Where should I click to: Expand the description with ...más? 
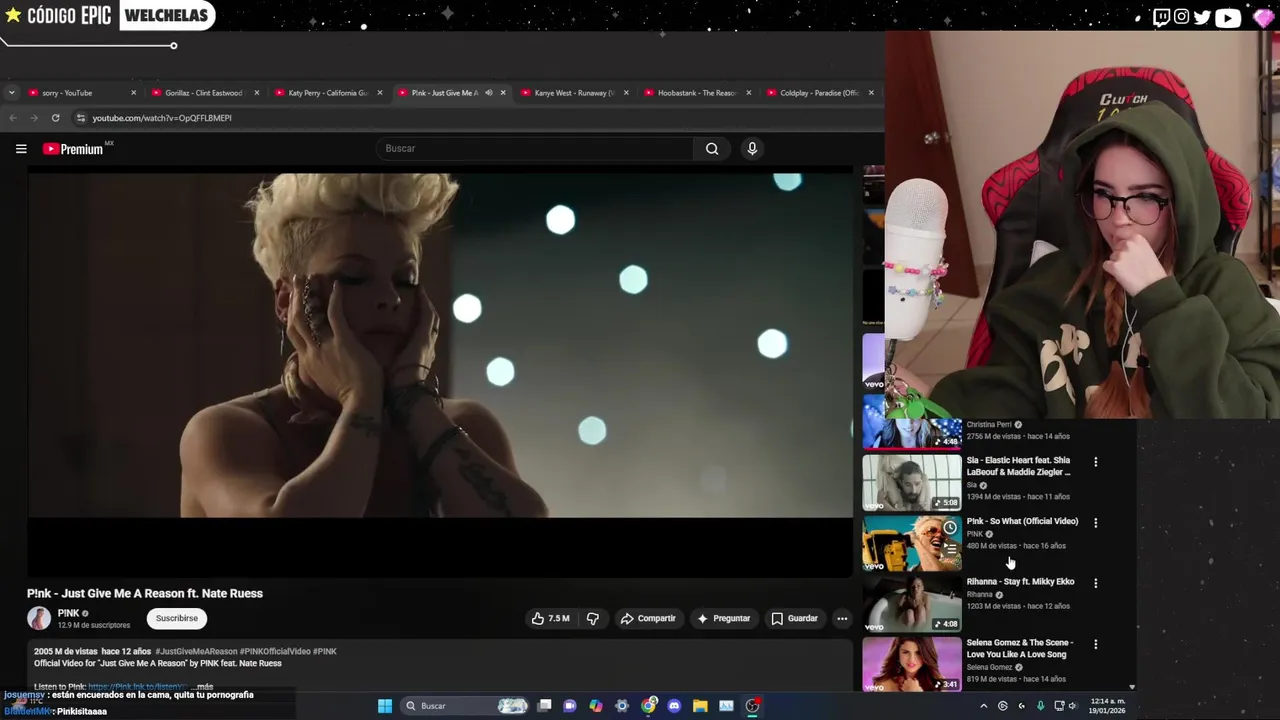(x=204, y=687)
